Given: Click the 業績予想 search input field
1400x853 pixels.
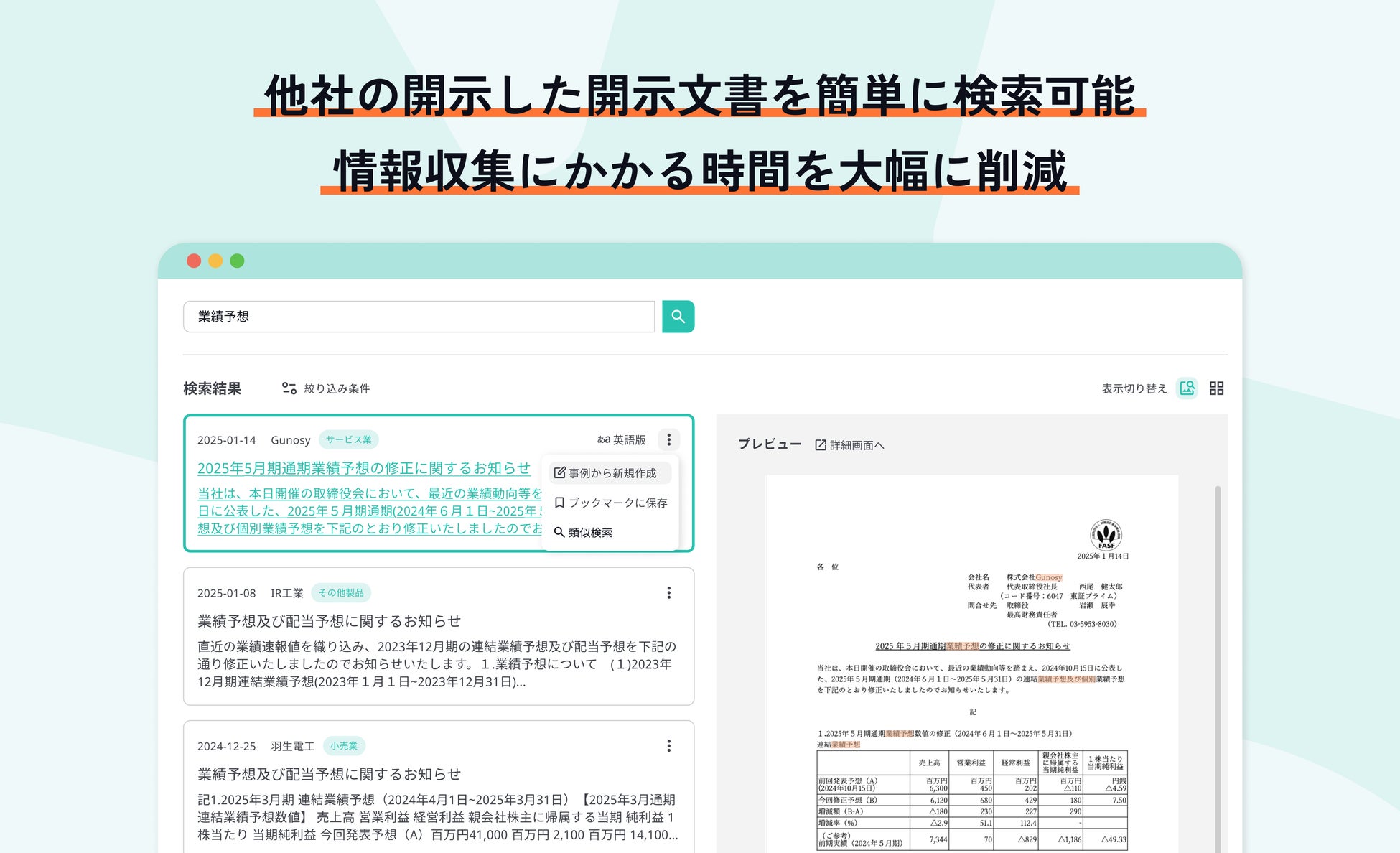Looking at the screenshot, I should tap(418, 317).
